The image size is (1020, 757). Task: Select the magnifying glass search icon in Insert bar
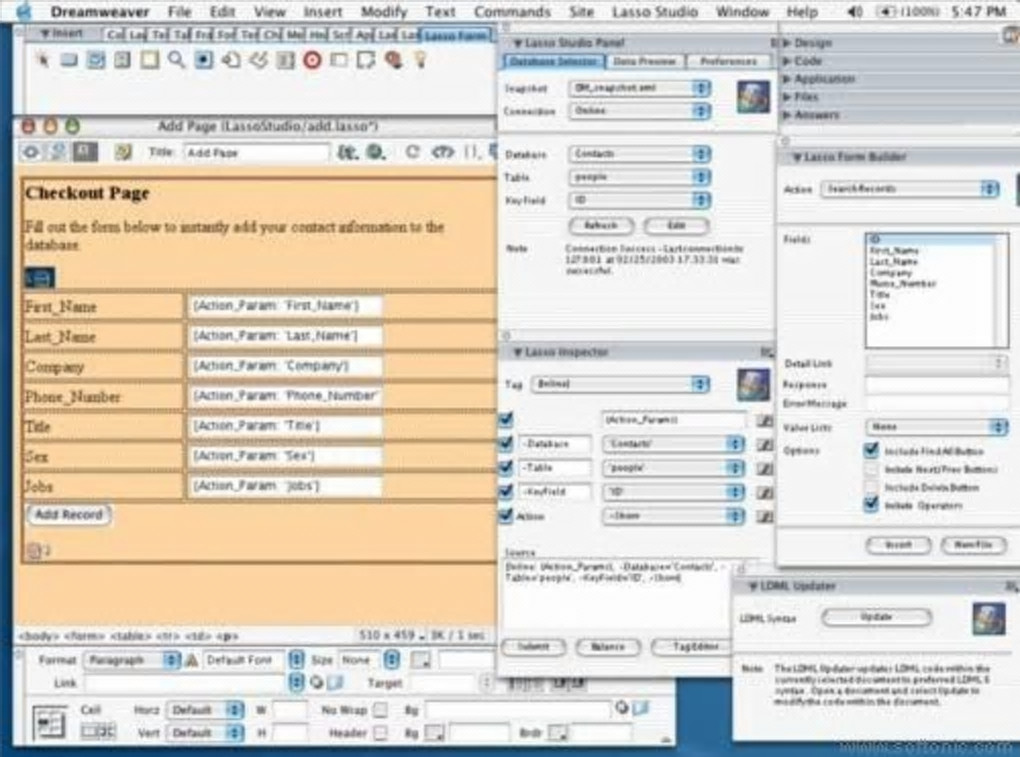point(176,60)
